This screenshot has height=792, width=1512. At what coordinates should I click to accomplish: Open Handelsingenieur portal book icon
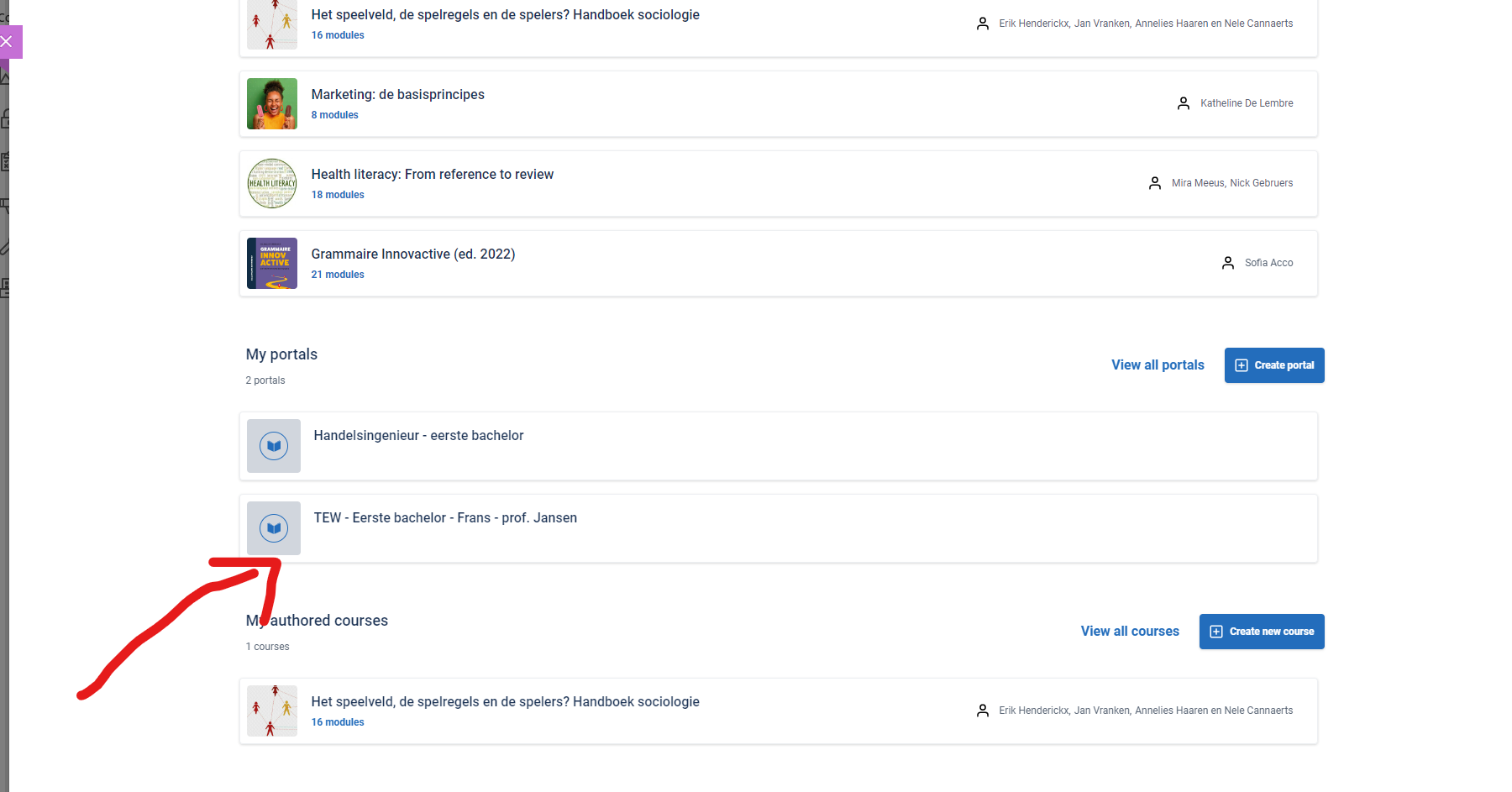coord(274,446)
